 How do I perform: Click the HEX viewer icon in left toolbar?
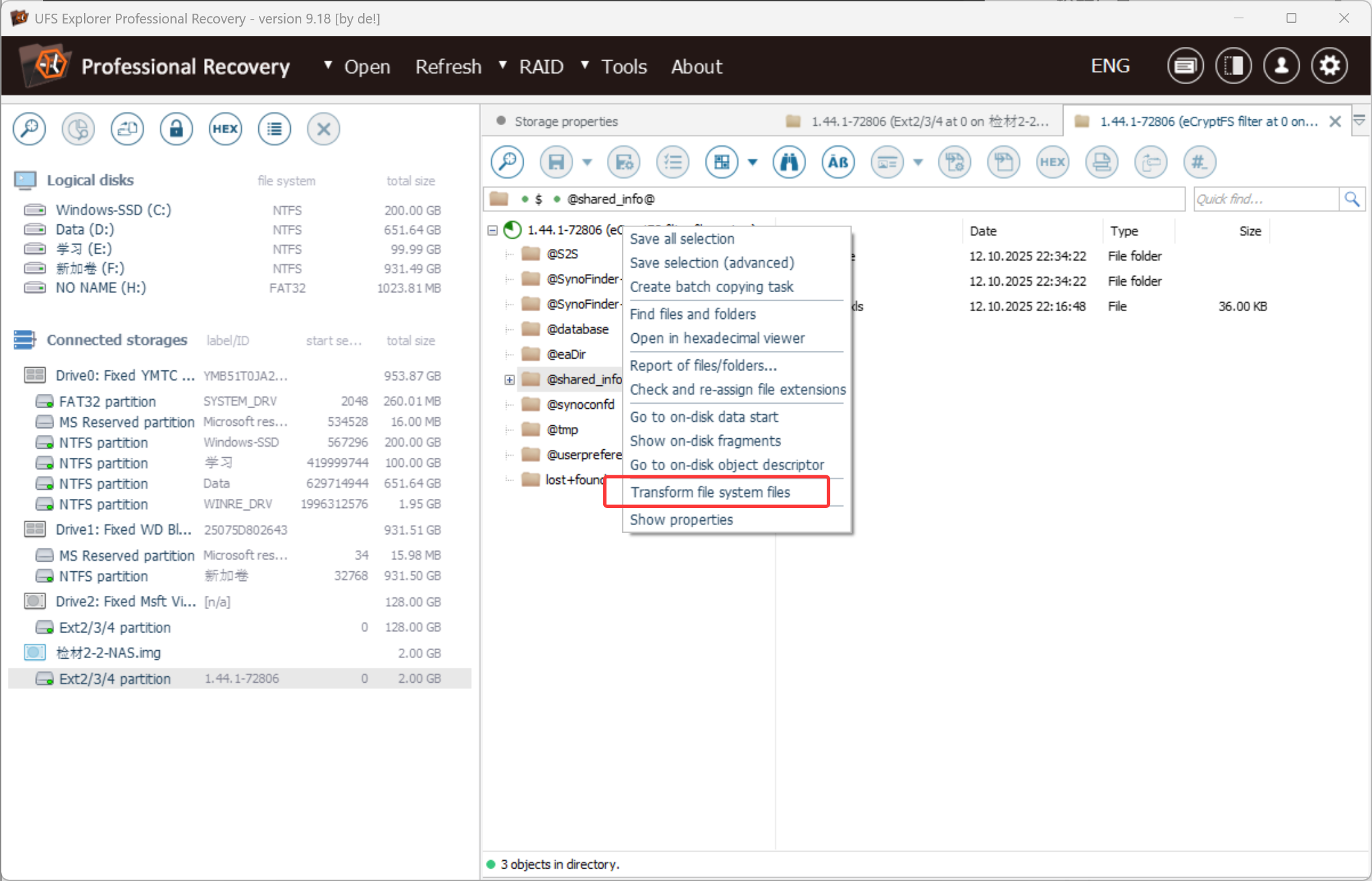point(225,128)
